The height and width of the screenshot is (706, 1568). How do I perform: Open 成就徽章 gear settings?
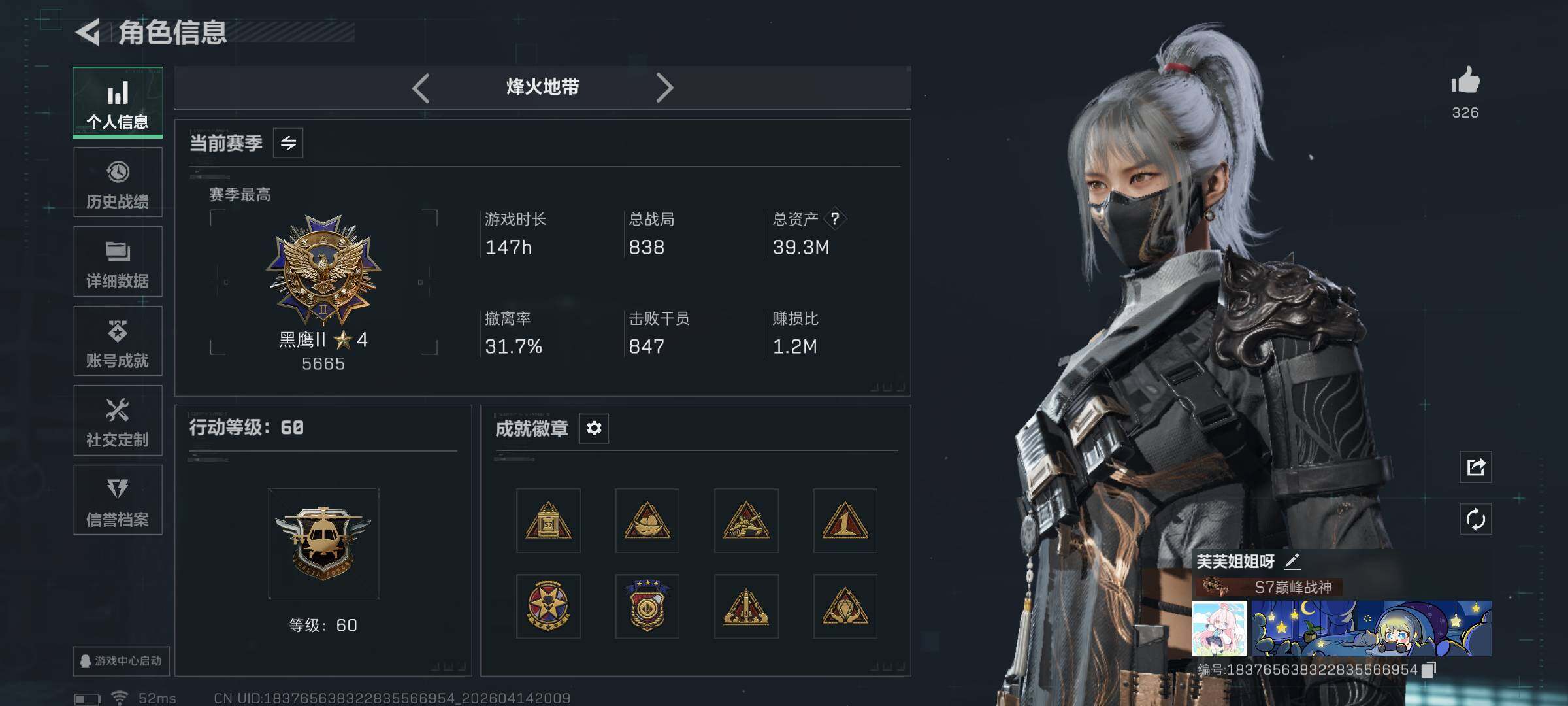(594, 428)
